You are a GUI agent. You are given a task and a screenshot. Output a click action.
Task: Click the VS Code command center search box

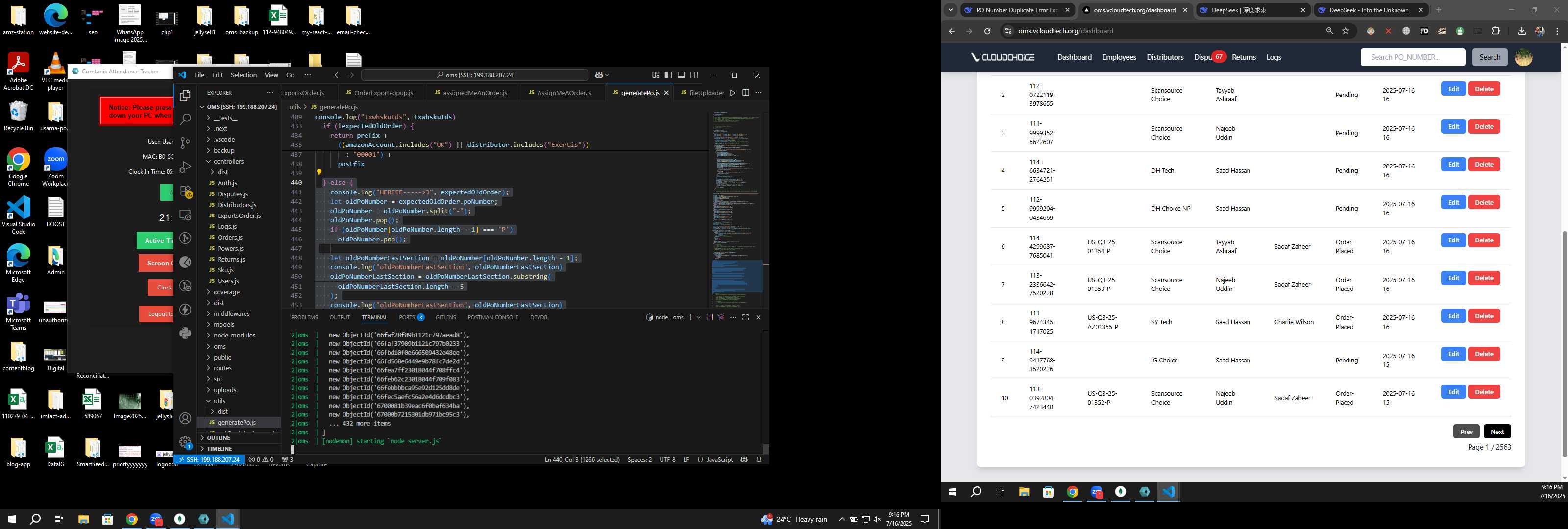coord(475,75)
